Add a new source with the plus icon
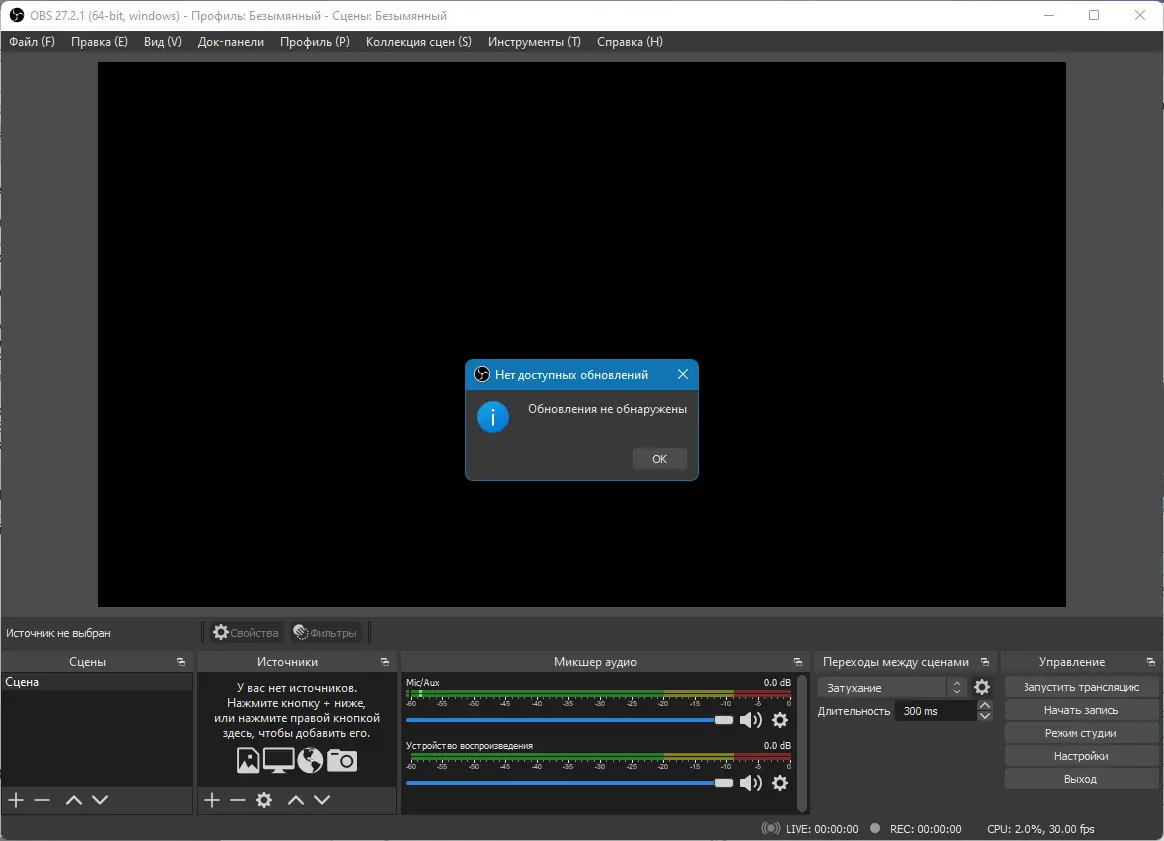Screen dimensions: 1164x841 pos(211,799)
